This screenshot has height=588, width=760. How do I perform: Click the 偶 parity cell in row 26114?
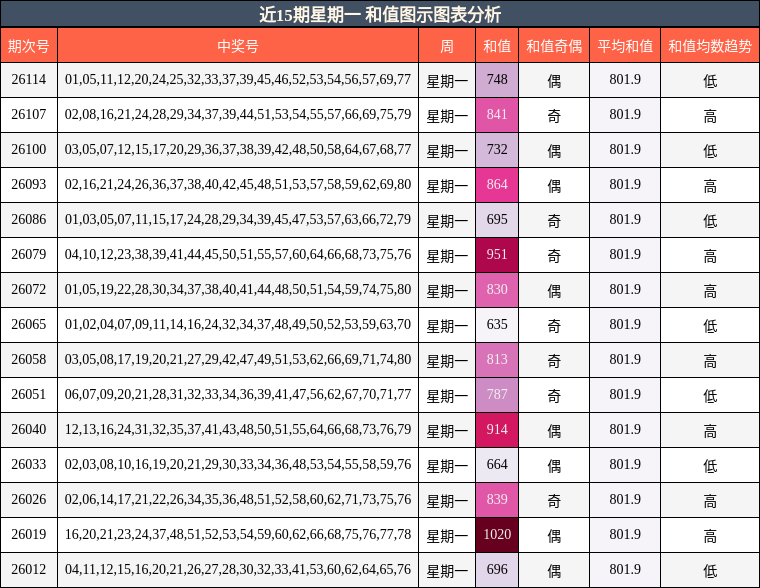point(554,81)
